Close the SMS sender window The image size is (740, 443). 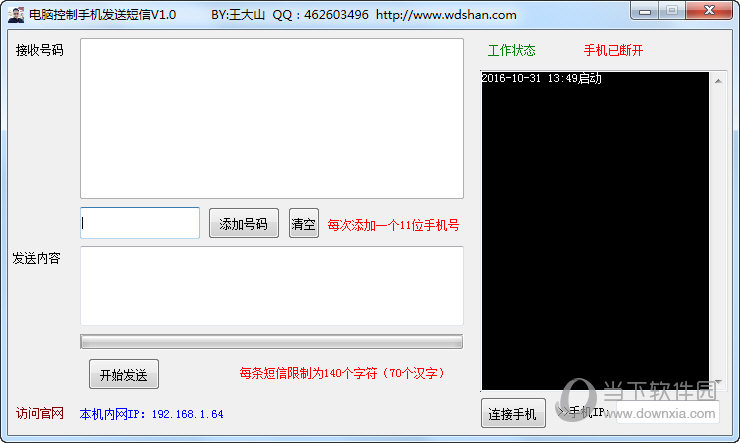pos(709,11)
